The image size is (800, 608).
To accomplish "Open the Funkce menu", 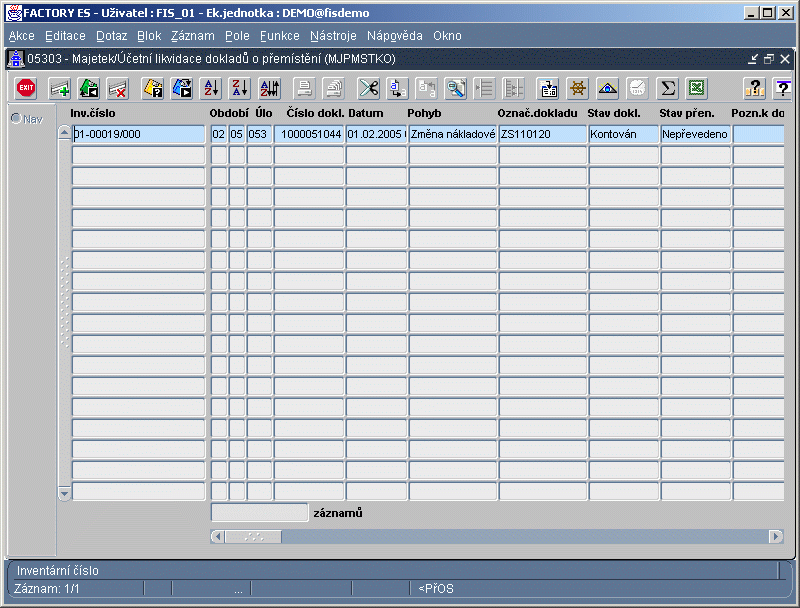I will [x=280, y=36].
